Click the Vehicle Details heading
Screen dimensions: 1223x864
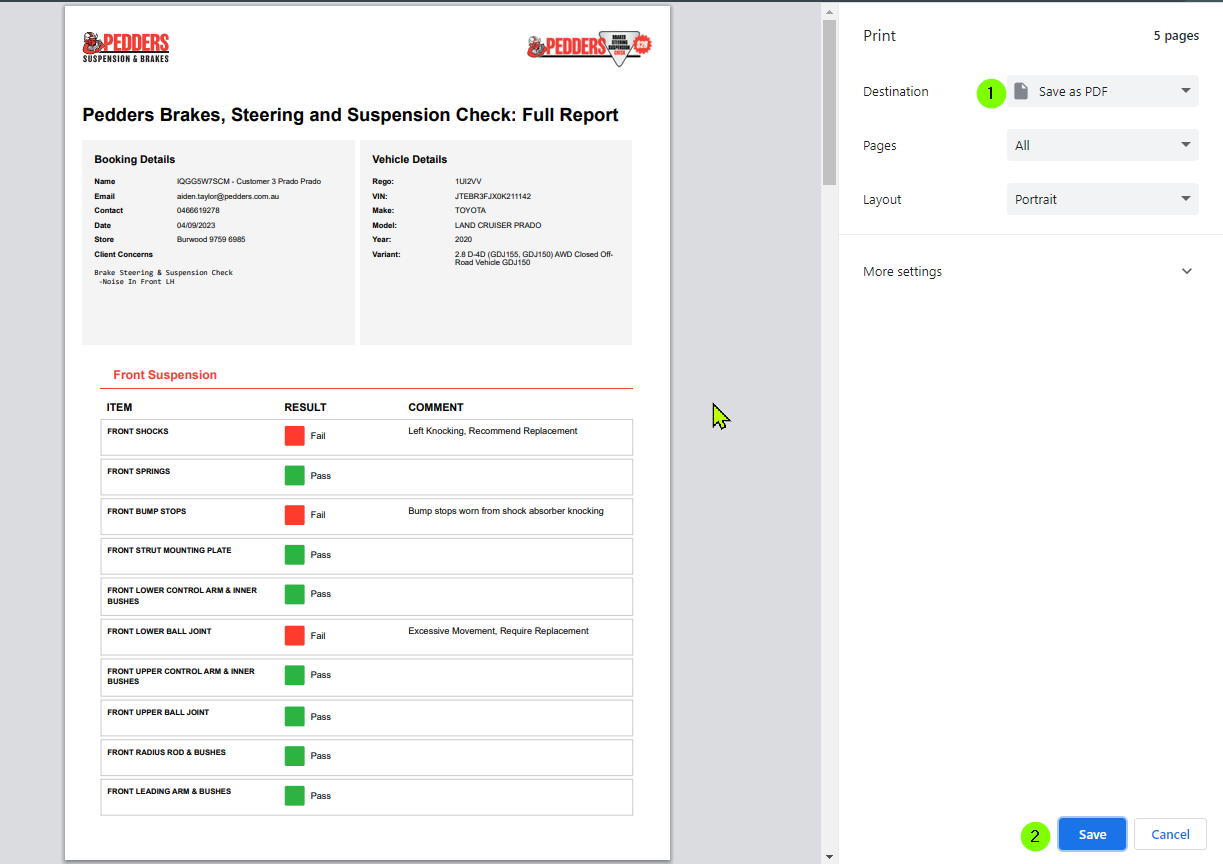[410, 159]
